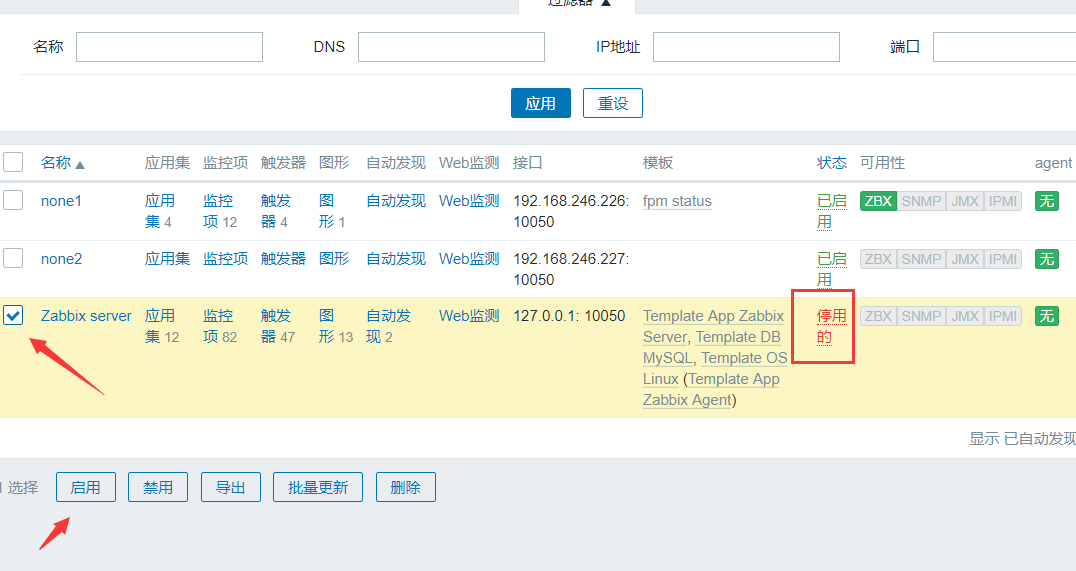Click 启用 button to enable selected hosts
The width and height of the screenshot is (1076, 571).
pos(86,487)
